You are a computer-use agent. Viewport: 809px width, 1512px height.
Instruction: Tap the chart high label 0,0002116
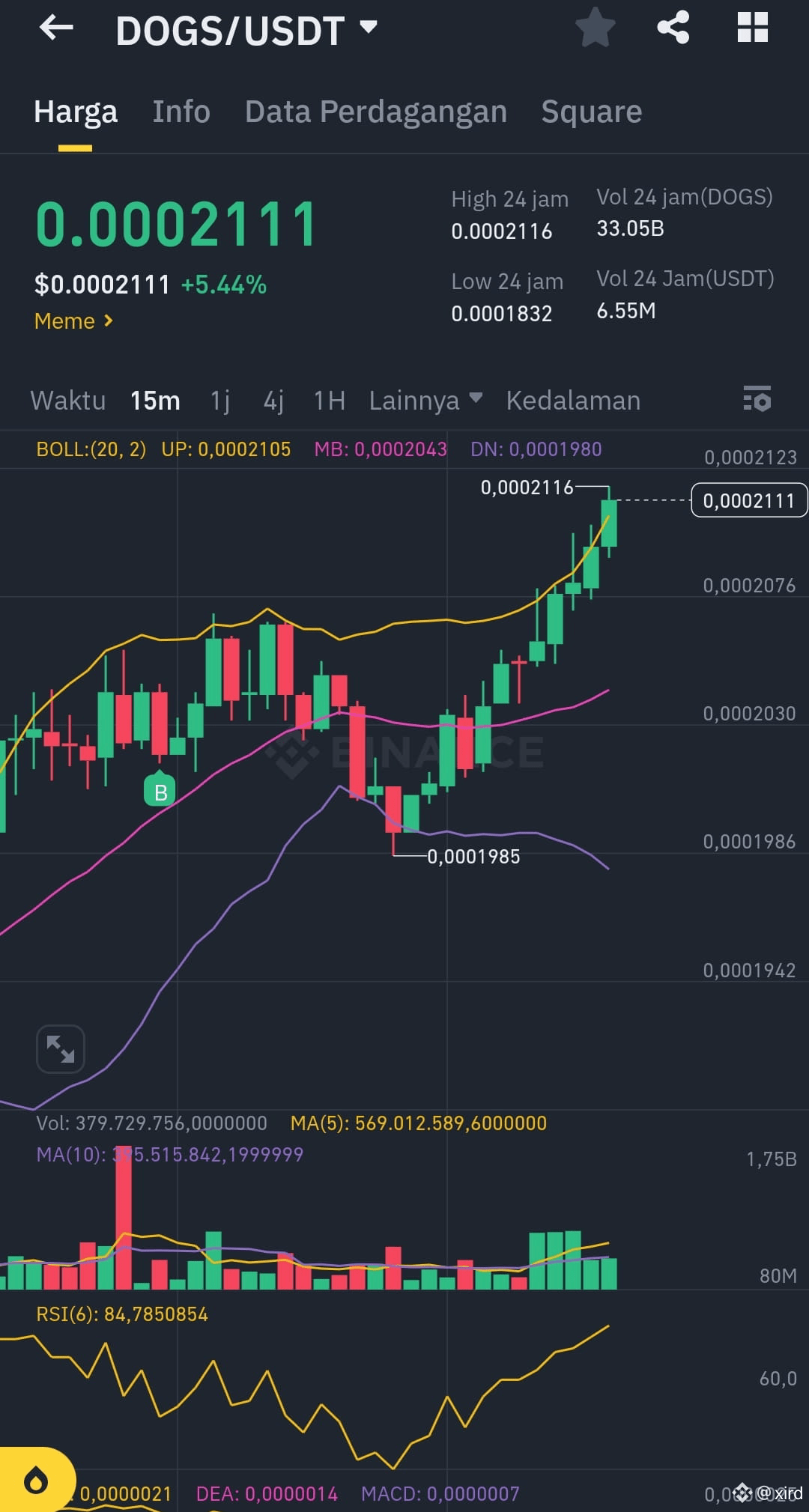527,488
